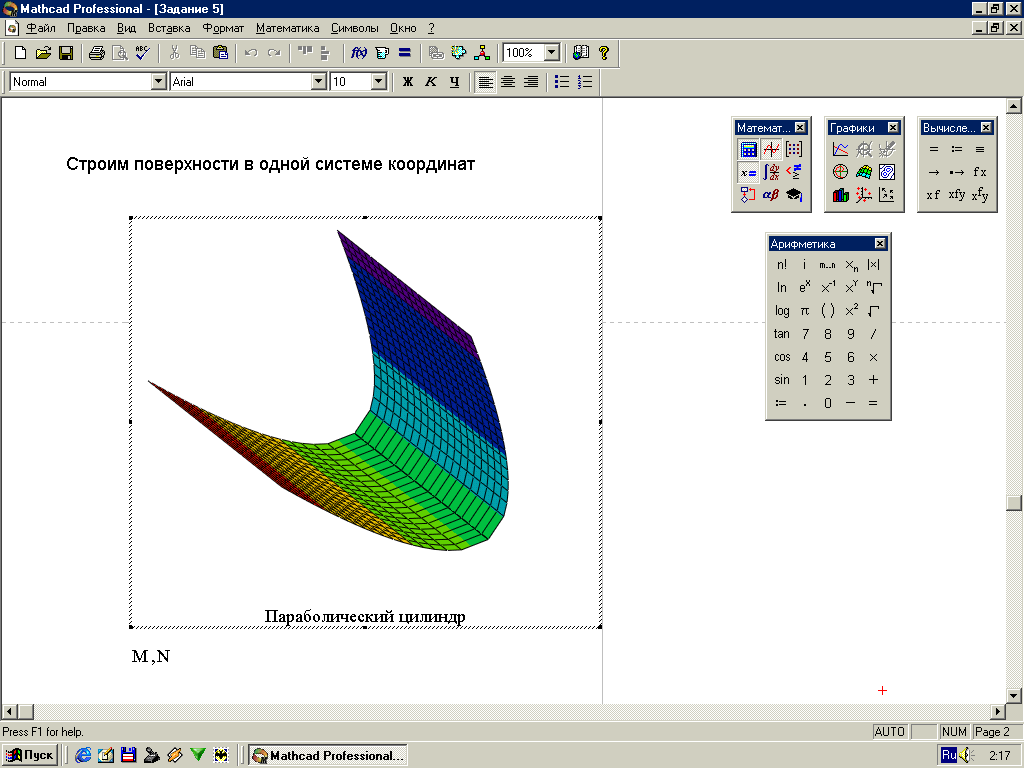Click horizontal scrollbar left arrow
This screenshot has width=1024, height=768.
click(x=9, y=712)
